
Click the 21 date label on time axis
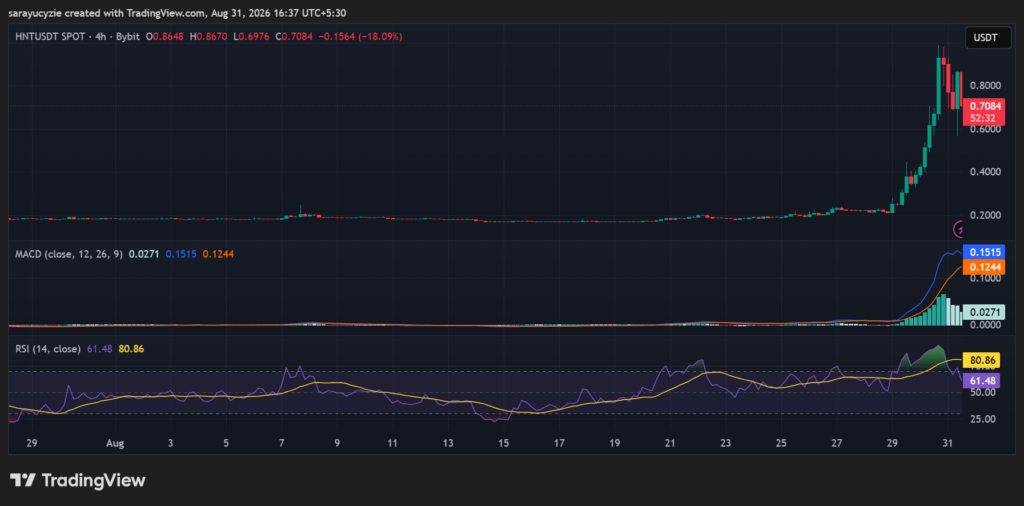tap(670, 443)
